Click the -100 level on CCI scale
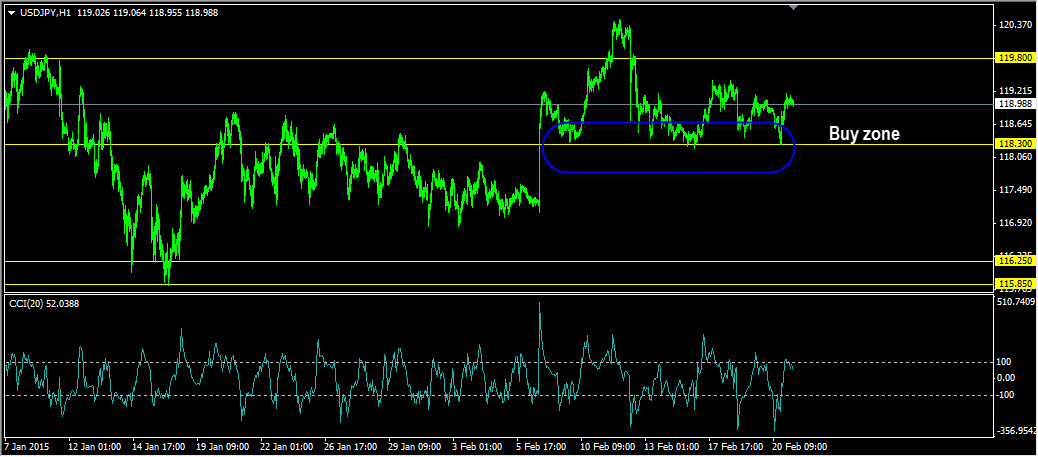 click(1006, 395)
